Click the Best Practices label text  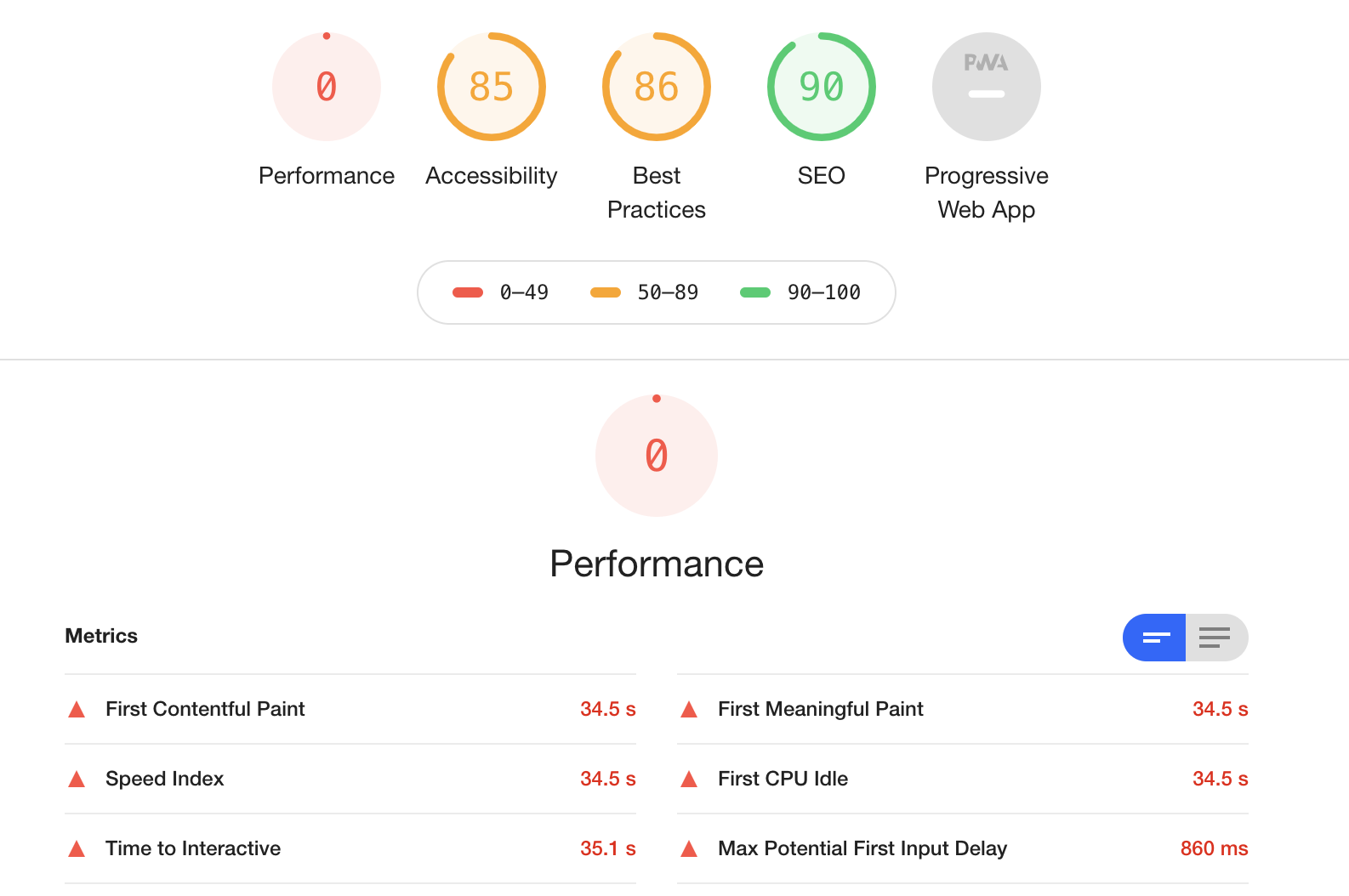(x=657, y=192)
